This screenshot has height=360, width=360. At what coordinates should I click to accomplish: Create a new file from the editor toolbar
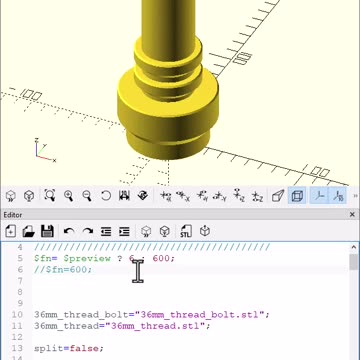tap(11, 231)
